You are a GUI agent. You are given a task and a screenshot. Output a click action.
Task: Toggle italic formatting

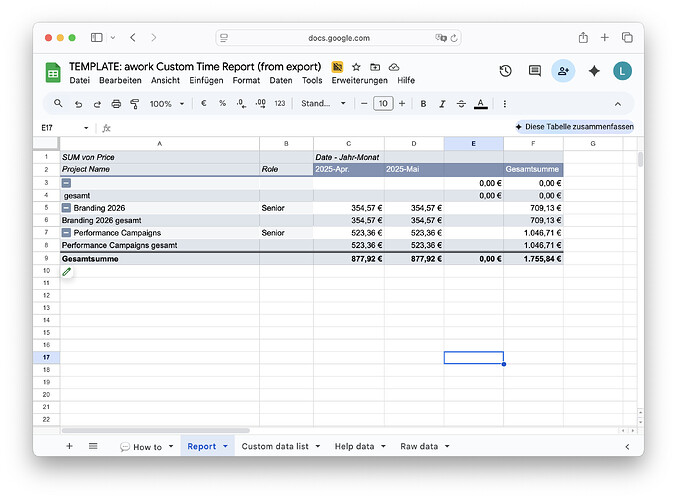[442, 104]
